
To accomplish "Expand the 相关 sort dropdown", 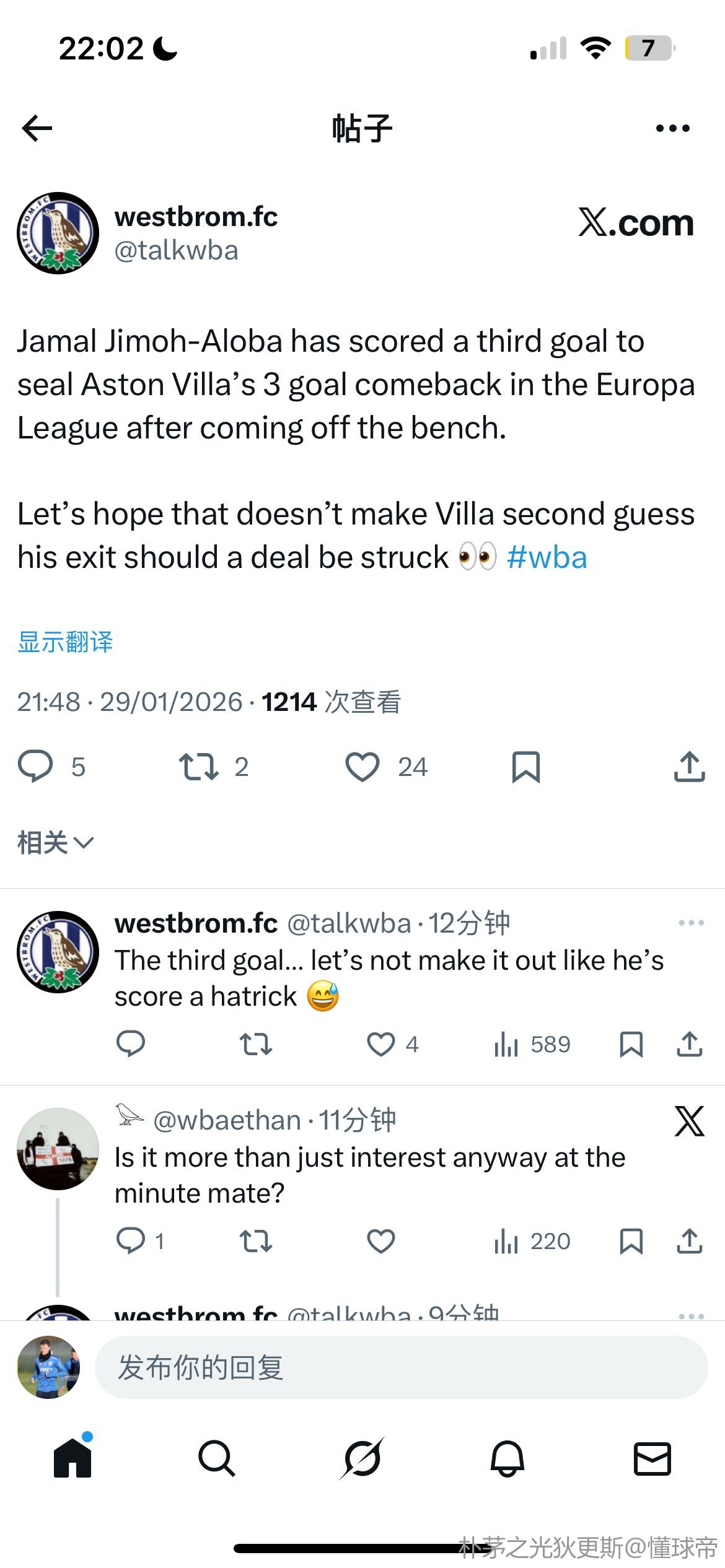I will 55,843.
